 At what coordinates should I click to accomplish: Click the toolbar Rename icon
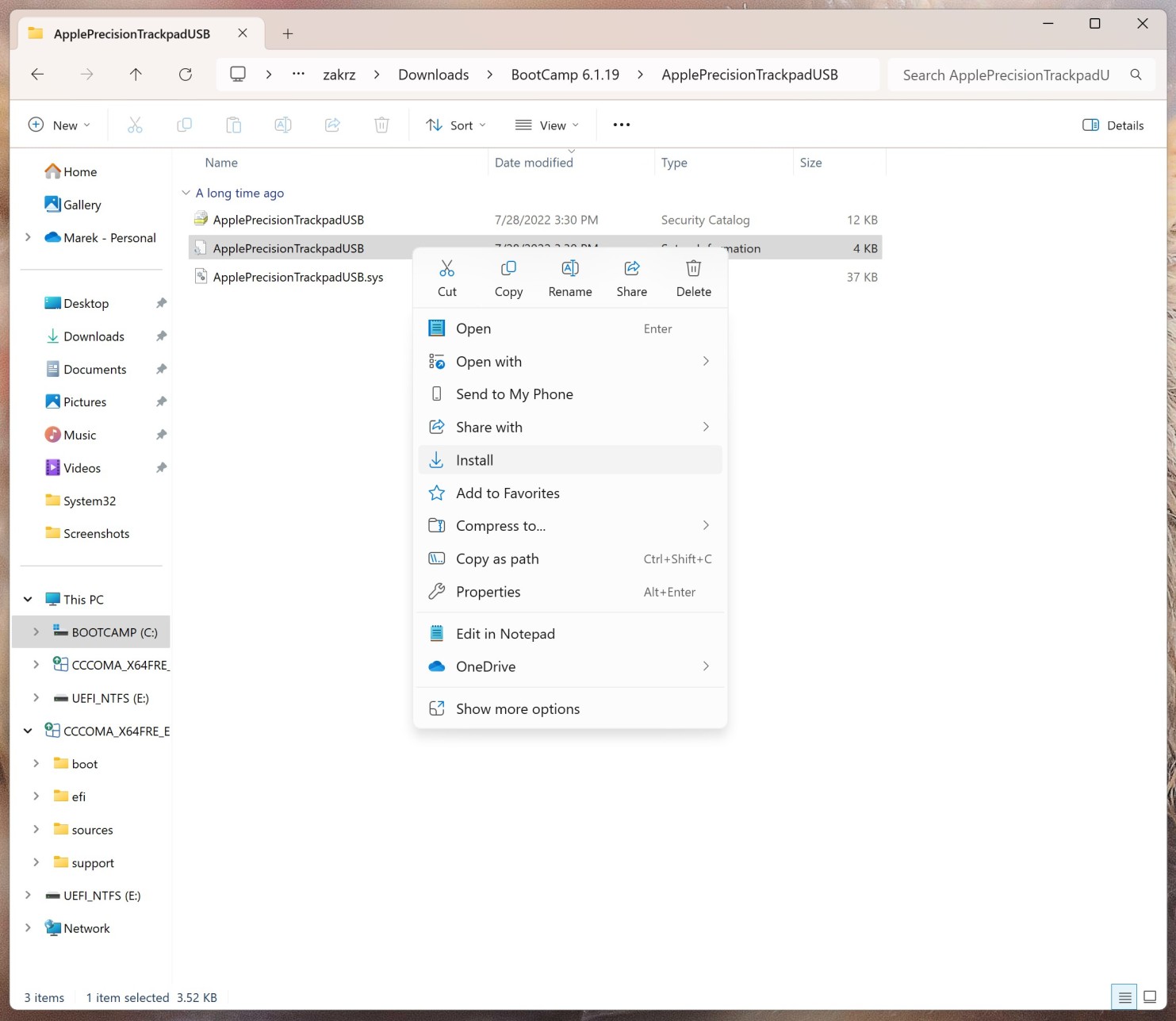click(x=283, y=125)
